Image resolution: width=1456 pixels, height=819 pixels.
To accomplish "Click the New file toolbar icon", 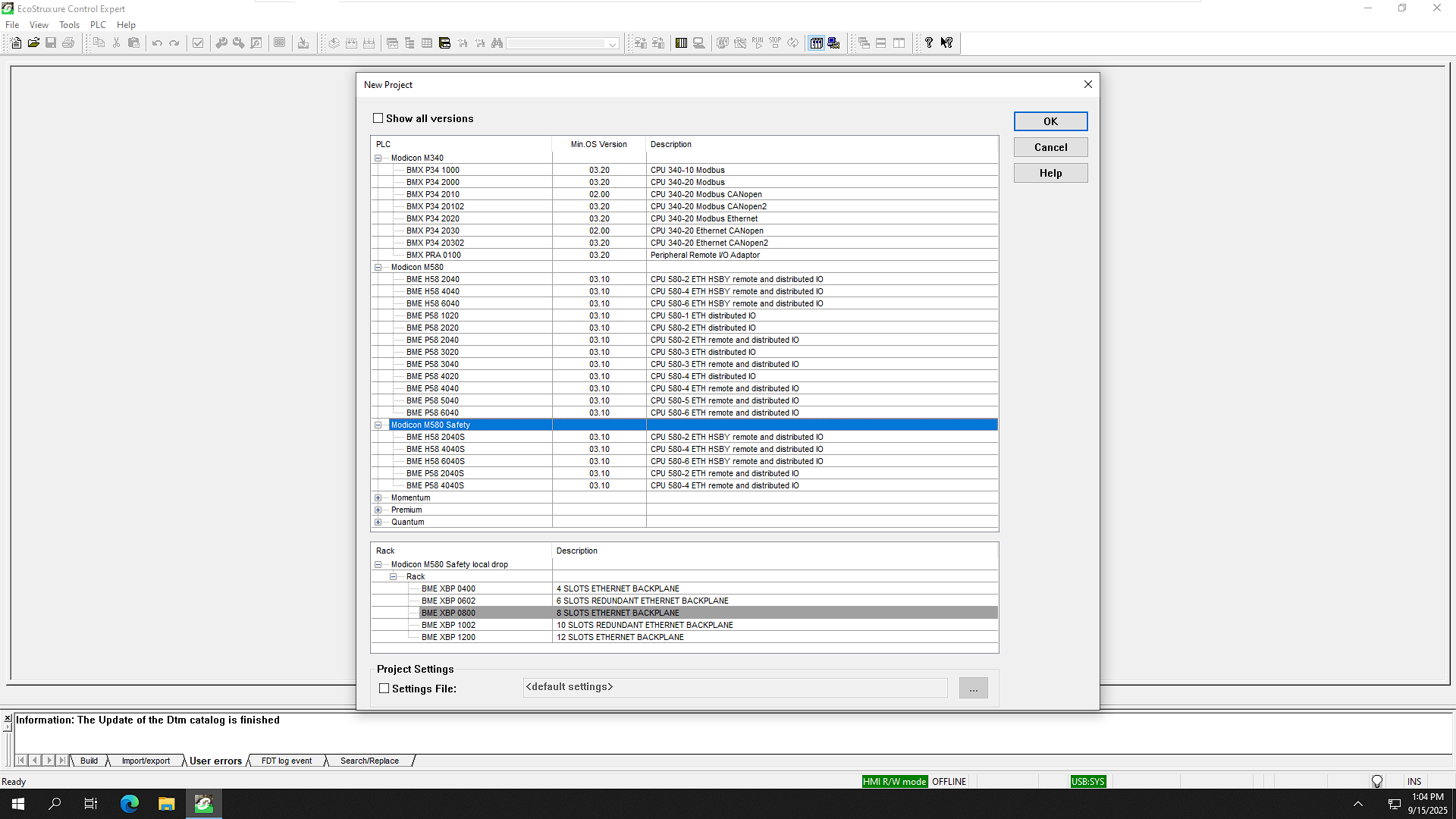I will (16, 43).
